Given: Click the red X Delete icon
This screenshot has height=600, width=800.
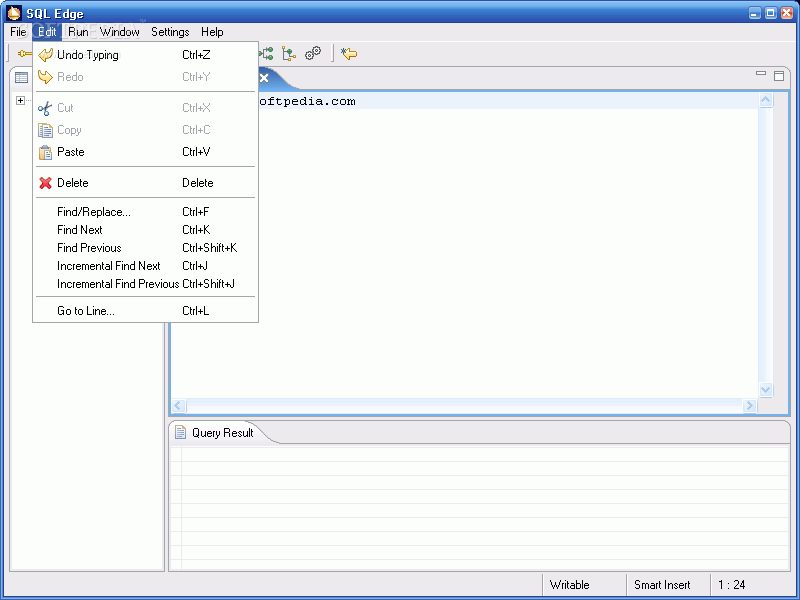Looking at the screenshot, I should [x=45, y=183].
